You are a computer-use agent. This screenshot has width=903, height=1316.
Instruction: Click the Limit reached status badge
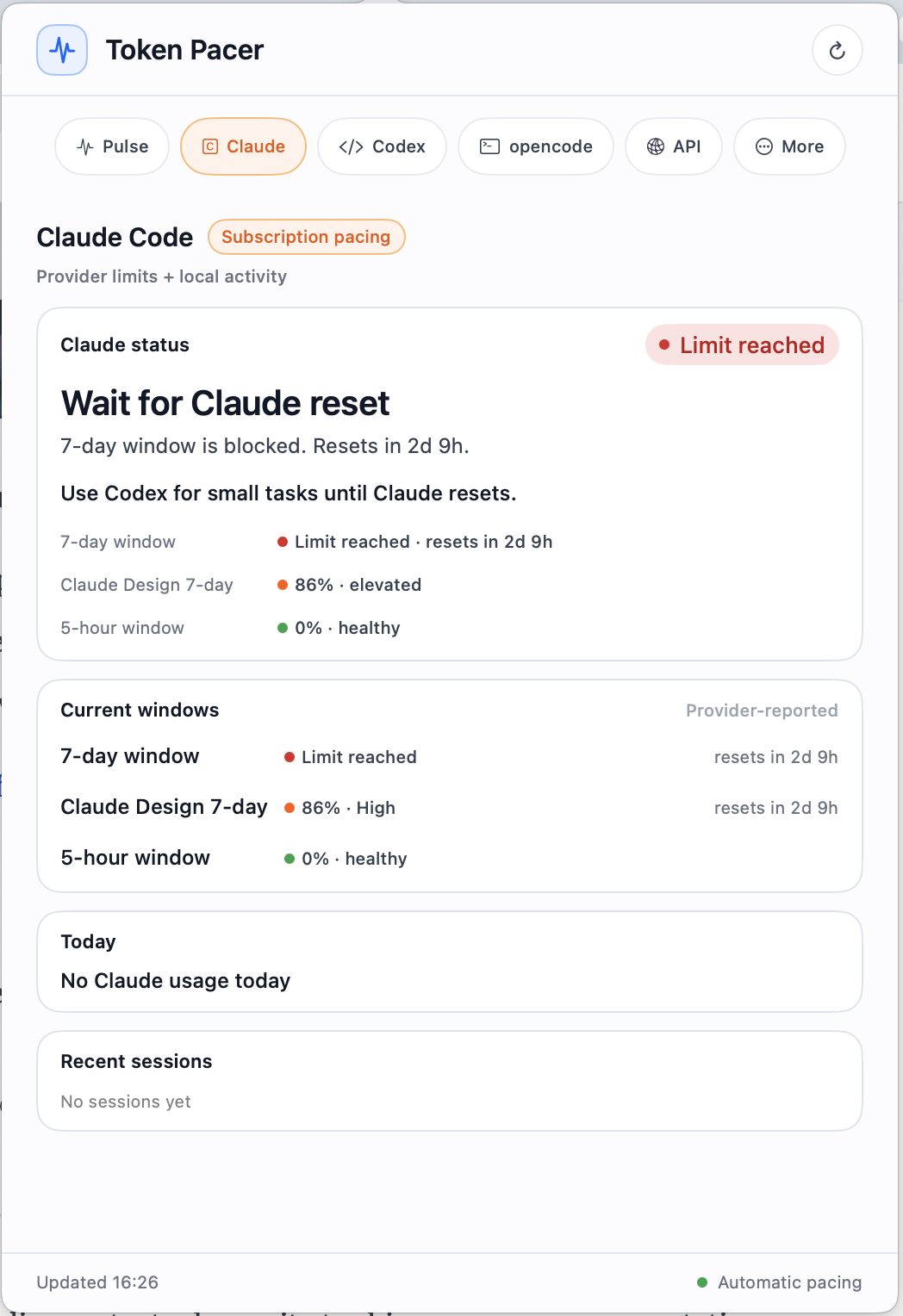point(742,345)
